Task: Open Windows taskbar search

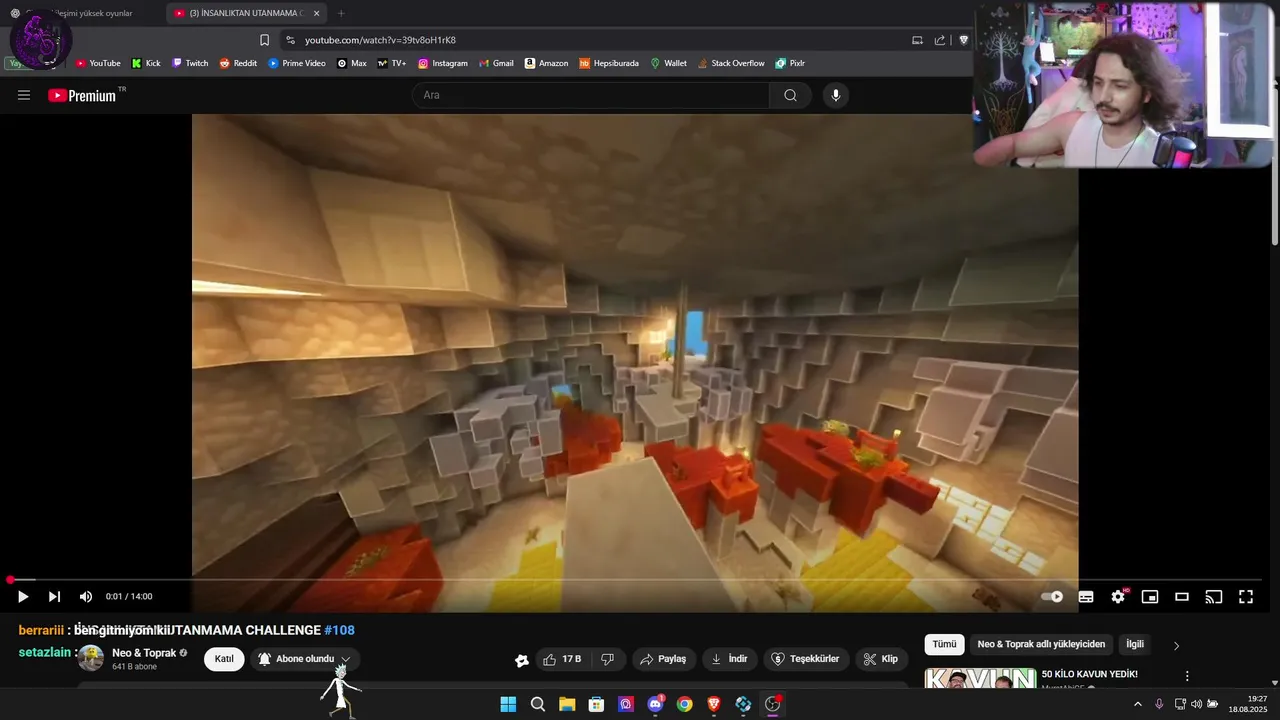Action: pos(538,704)
